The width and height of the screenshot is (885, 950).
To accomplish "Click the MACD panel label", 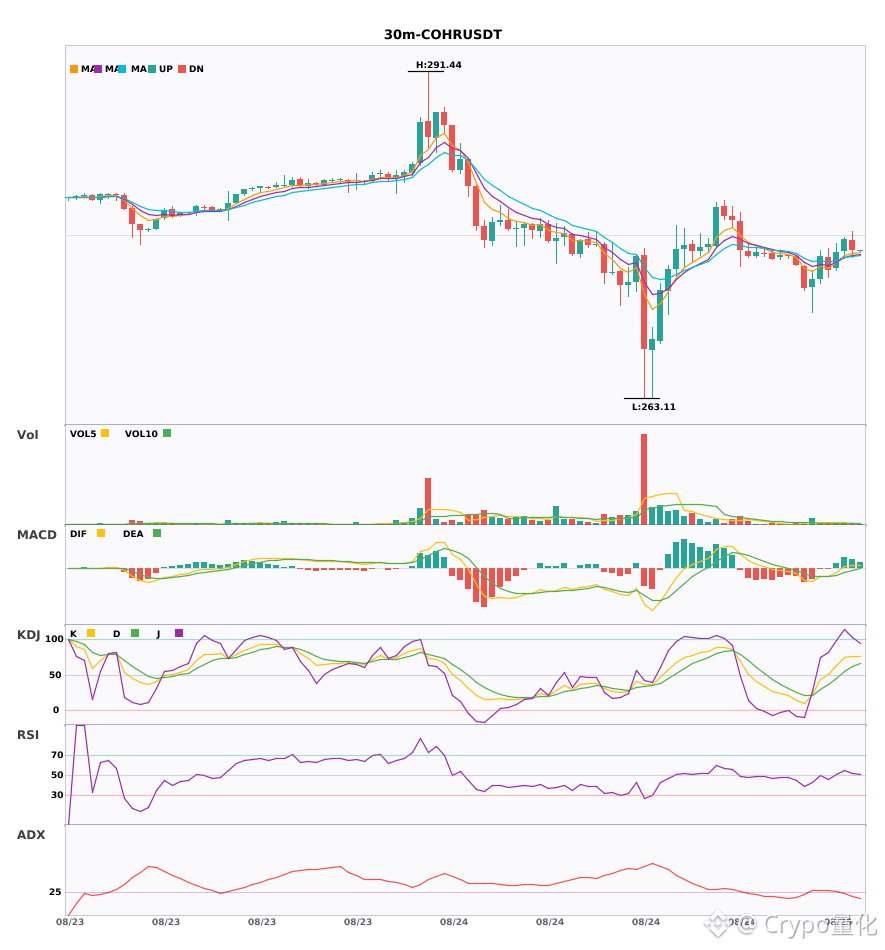I will point(36,535).
